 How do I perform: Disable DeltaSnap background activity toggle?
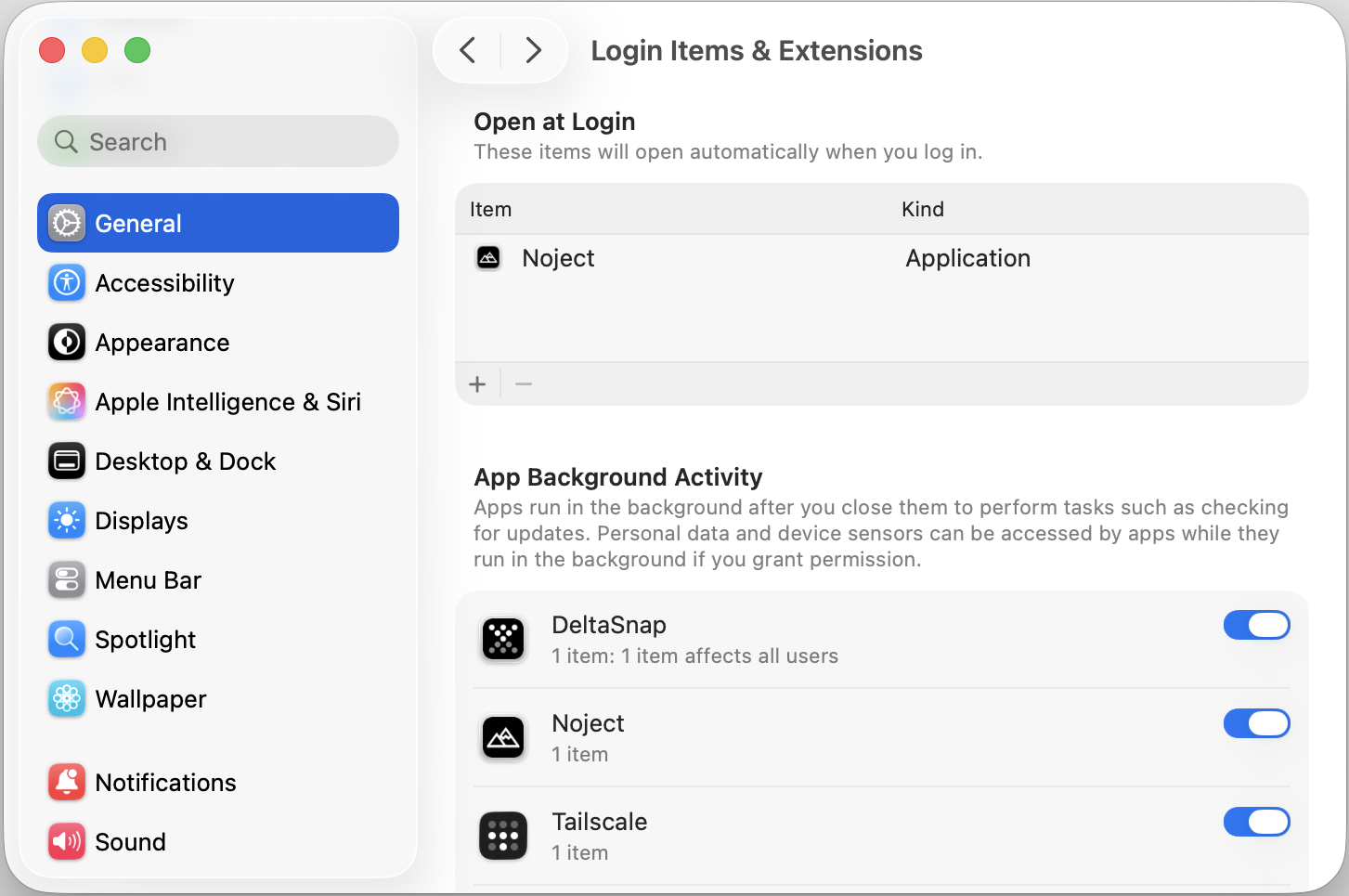(1257, 626)
